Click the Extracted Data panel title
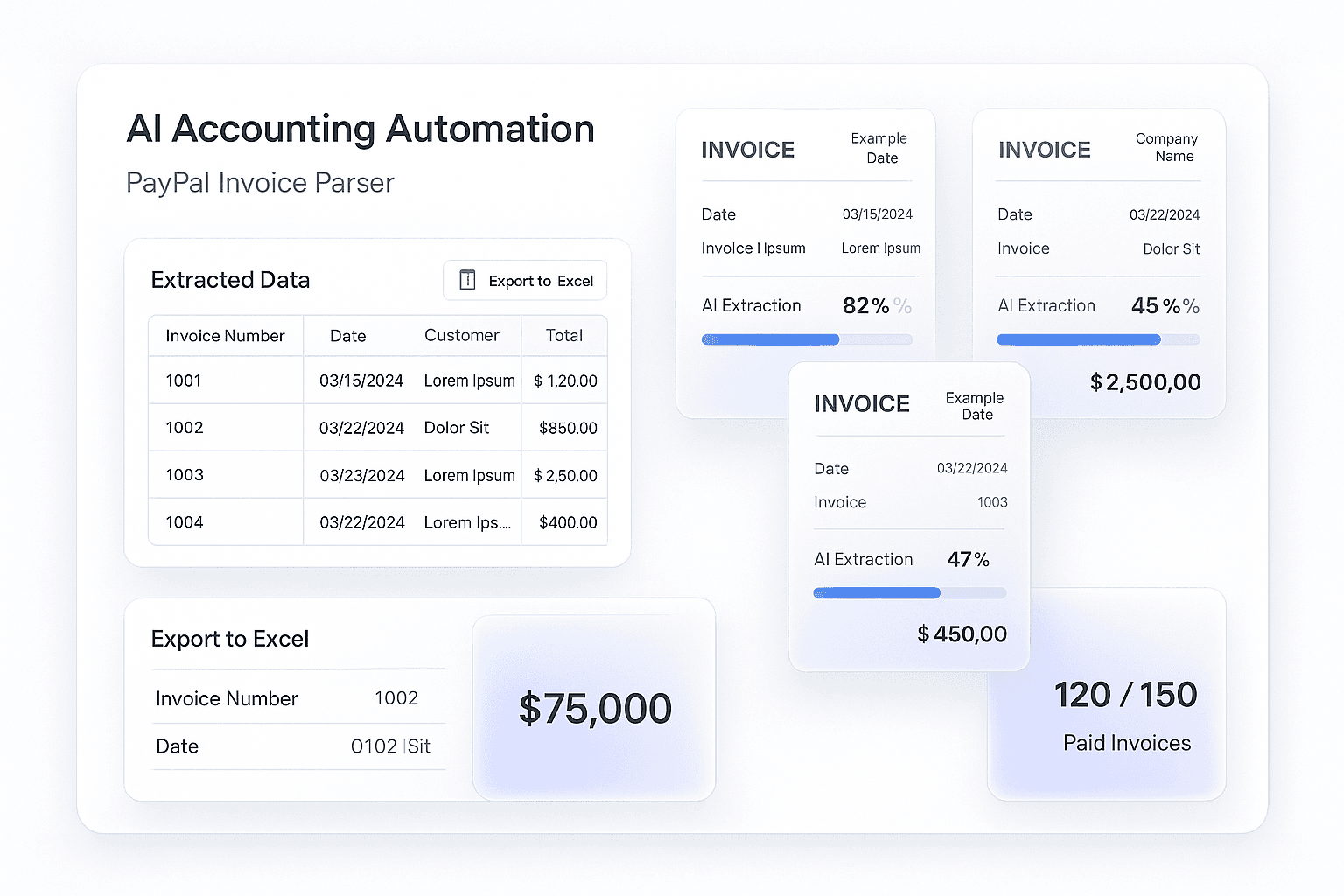Screen dimensions: 1344x896 pos(230,280)
